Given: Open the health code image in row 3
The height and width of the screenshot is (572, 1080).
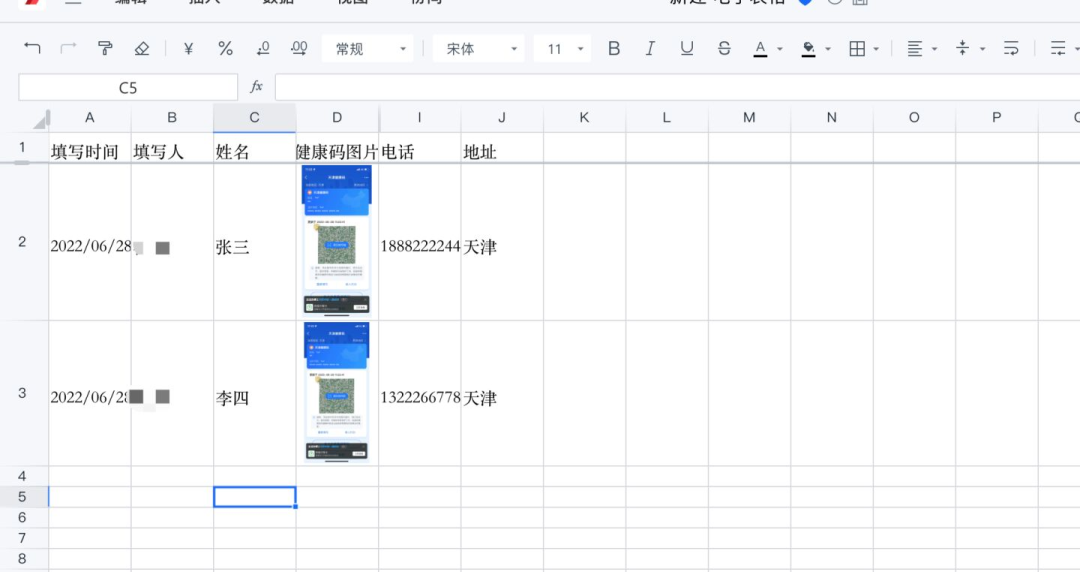Looking at the screenshot, I should click(x=337, y=392).
